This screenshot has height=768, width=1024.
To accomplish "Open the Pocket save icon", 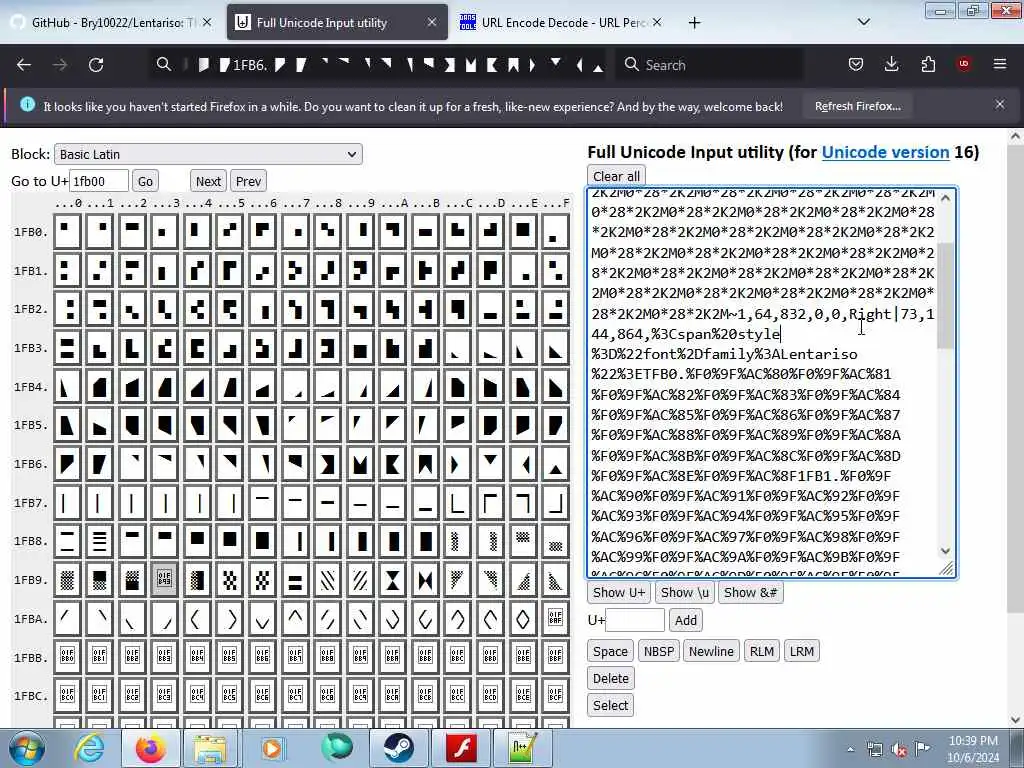I will [x=856, y=64].
